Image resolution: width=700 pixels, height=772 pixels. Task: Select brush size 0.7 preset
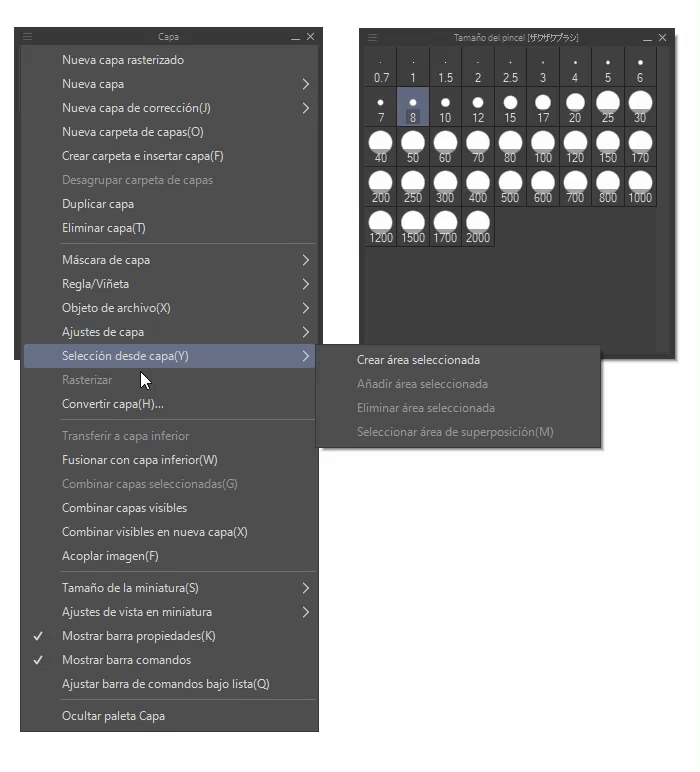pos(381,67)
